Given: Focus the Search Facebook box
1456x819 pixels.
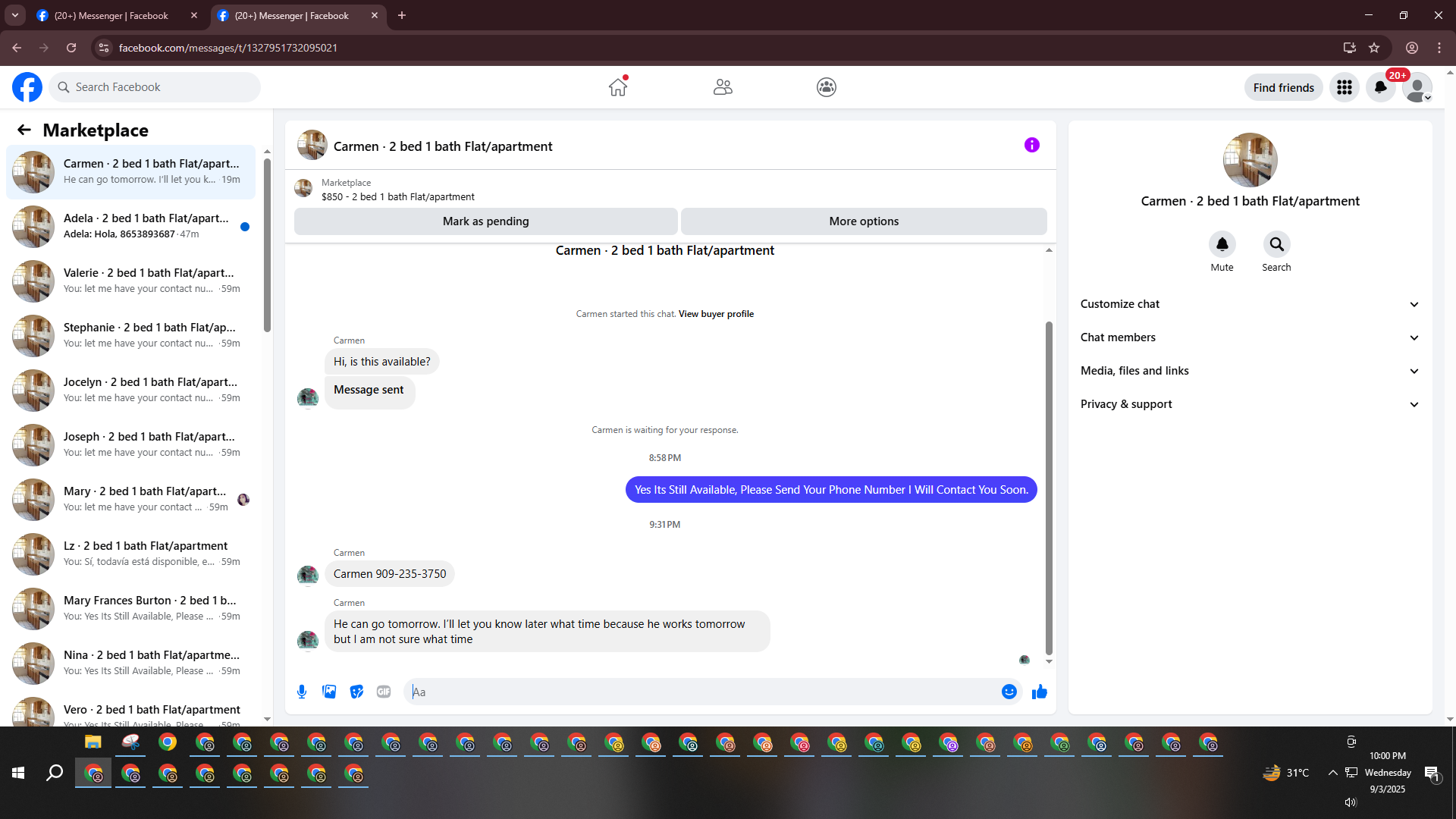Looking at the screenshot, I should (x=155, y=87).
